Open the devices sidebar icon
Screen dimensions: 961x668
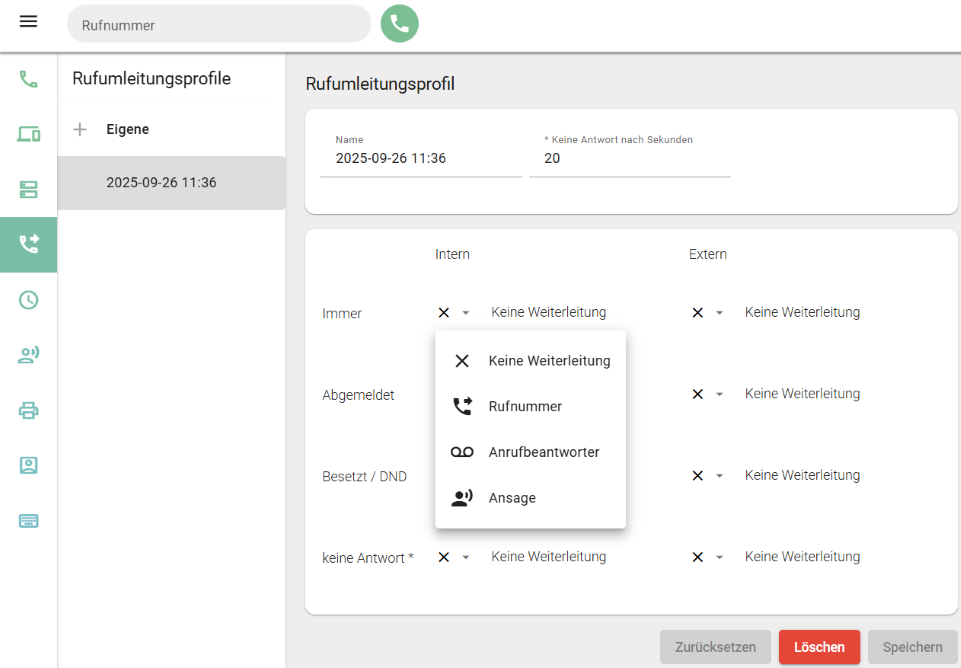click(28, 134)
